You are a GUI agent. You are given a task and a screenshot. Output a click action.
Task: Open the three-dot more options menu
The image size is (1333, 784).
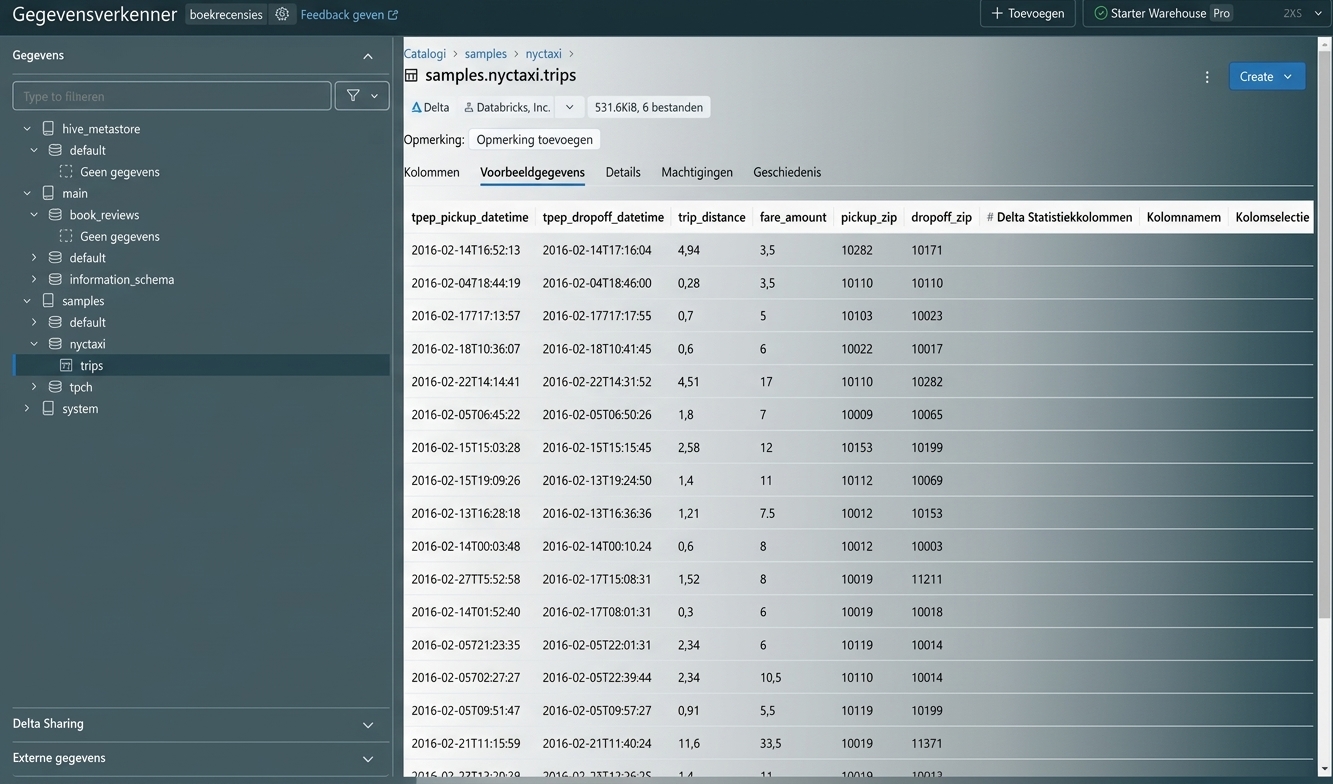click(1207, 77)
